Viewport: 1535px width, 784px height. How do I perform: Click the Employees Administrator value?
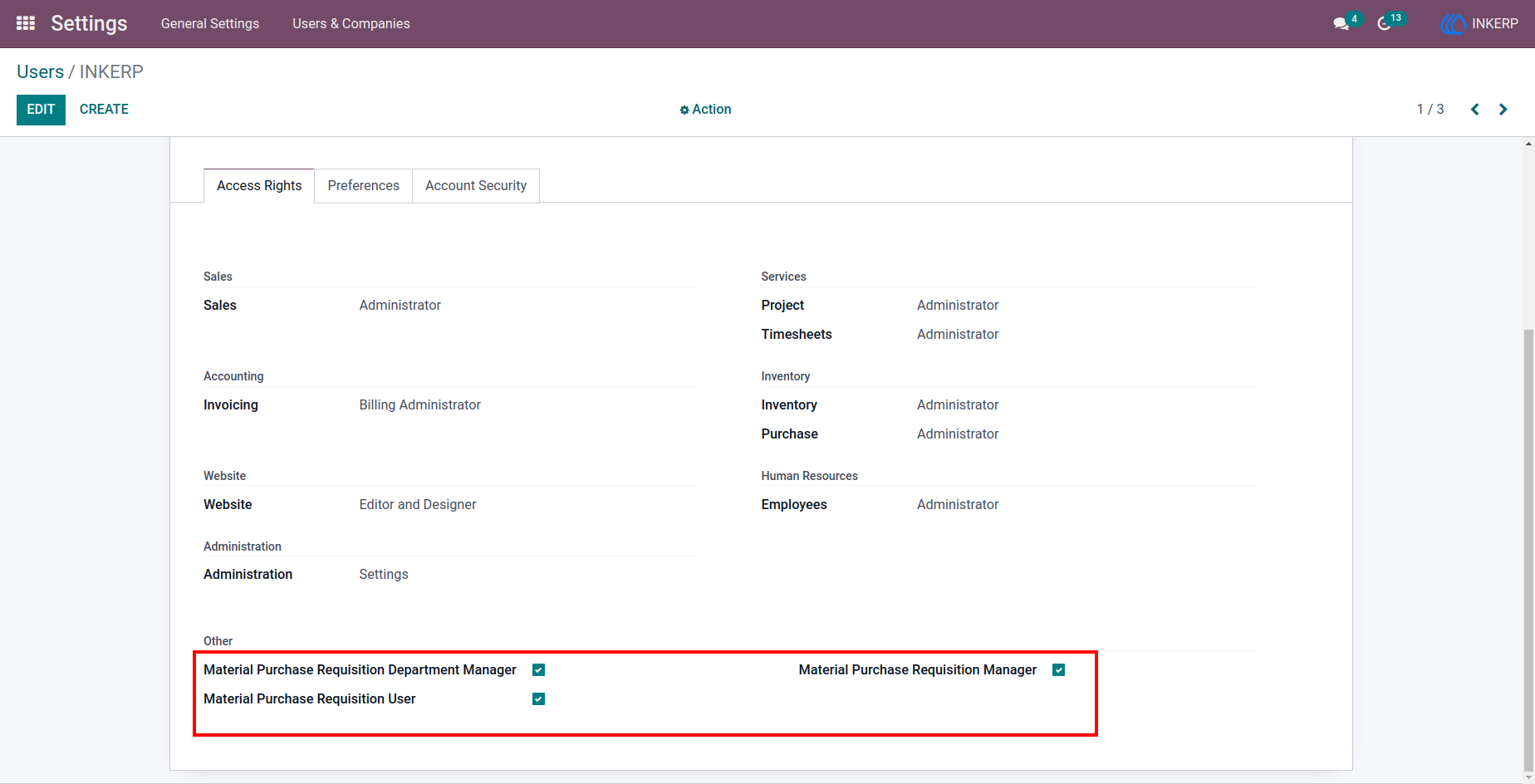tap(958, 505)
